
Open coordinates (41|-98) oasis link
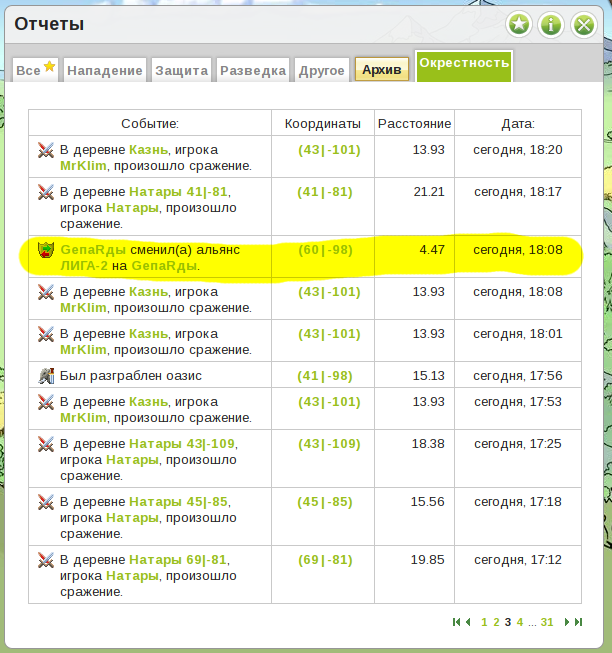click(325, 376)
